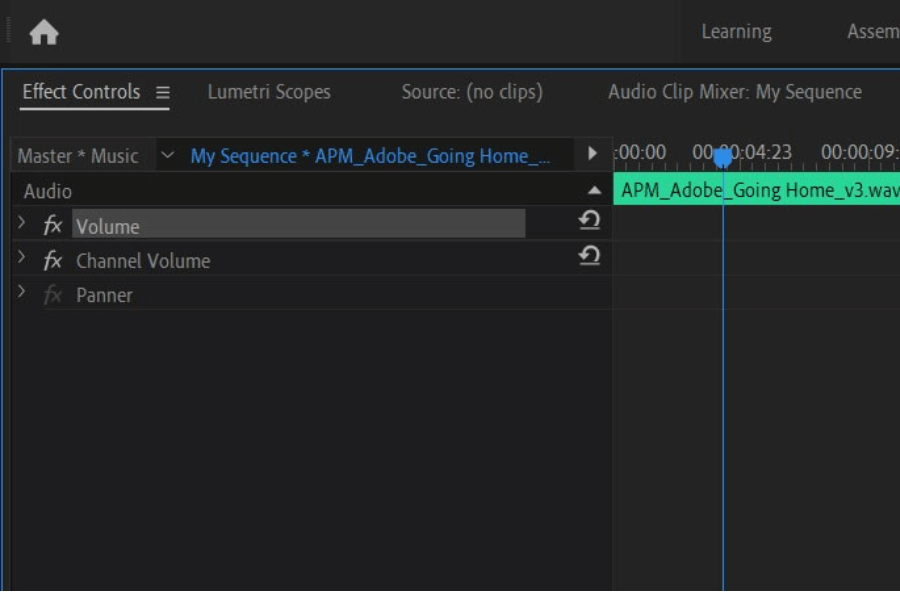
Task: Open the Audio Clip Mixer tab
Action: click(x=734, y=92)
